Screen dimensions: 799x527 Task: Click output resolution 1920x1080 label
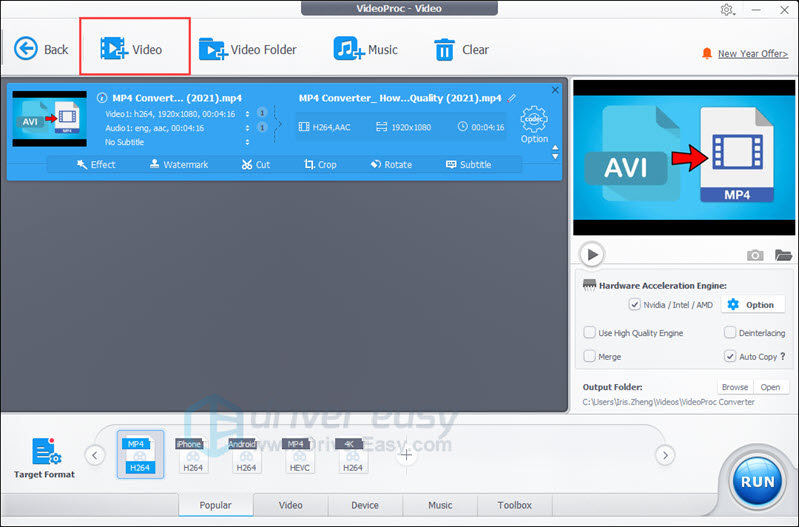(x=404, y=127)
